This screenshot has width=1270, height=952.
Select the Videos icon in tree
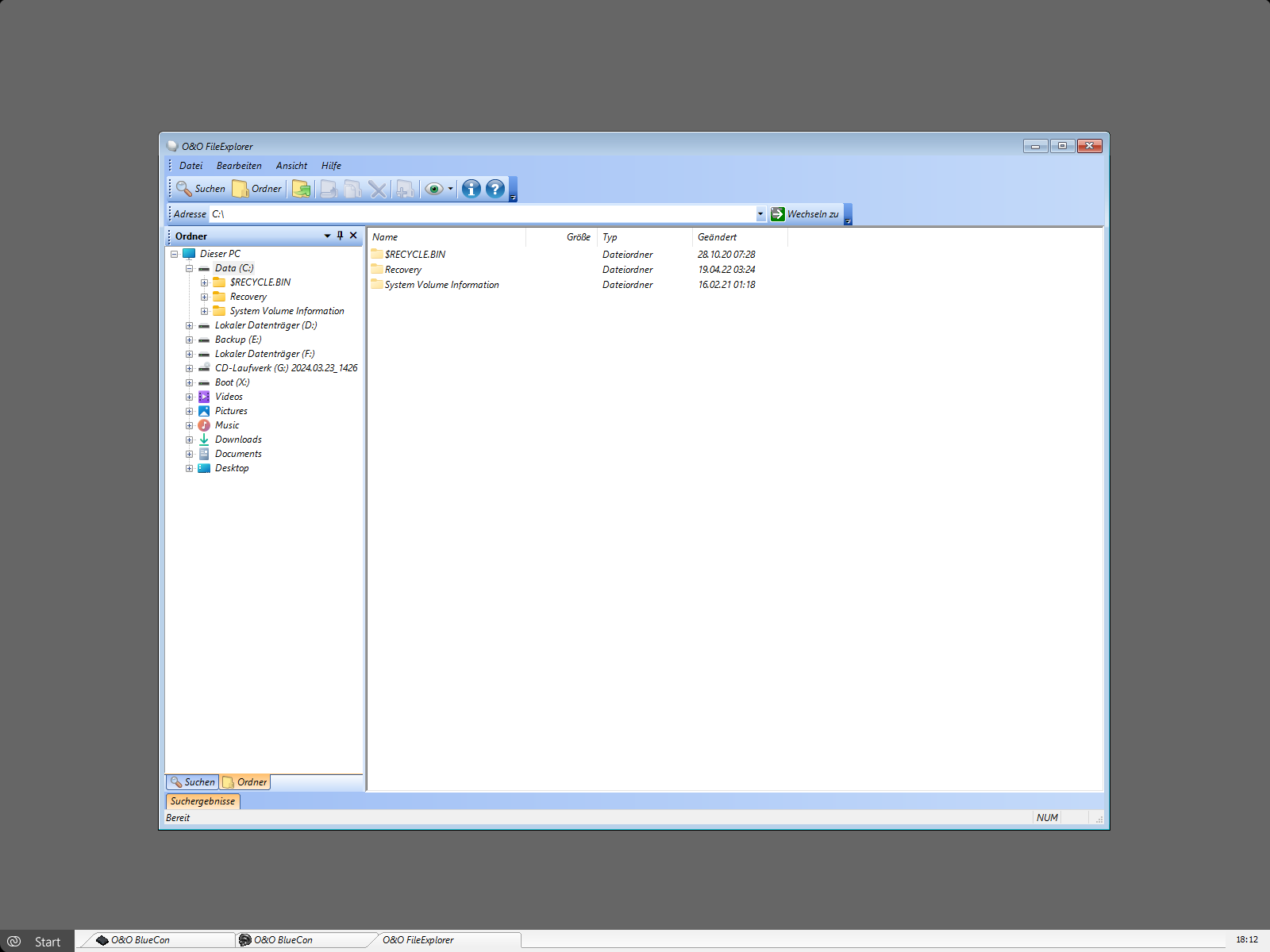204,397
